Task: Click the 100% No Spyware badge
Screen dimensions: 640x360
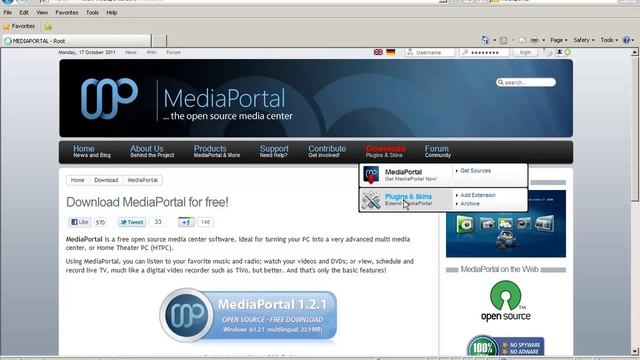Action: (x=505, y=347)
